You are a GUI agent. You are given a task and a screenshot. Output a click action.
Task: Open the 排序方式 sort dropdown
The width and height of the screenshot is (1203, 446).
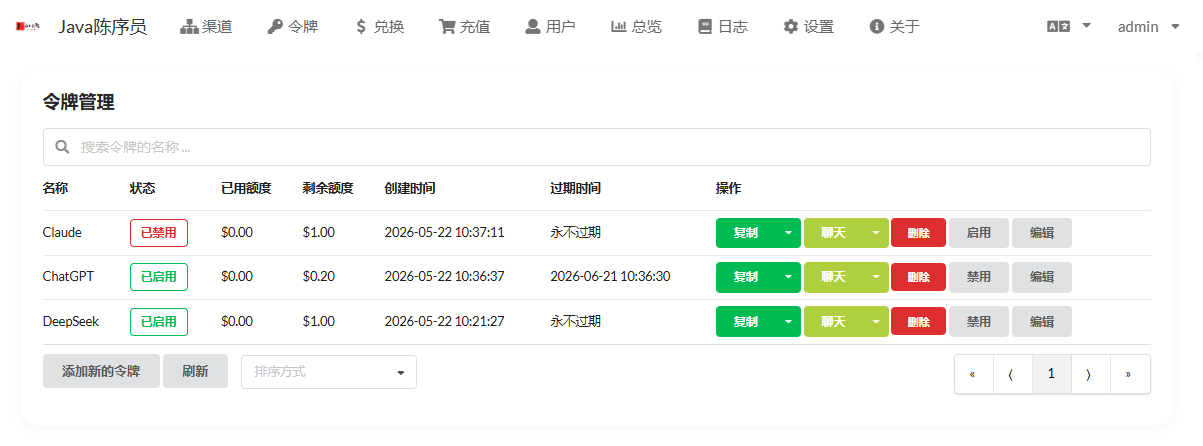tap(329, 372)
